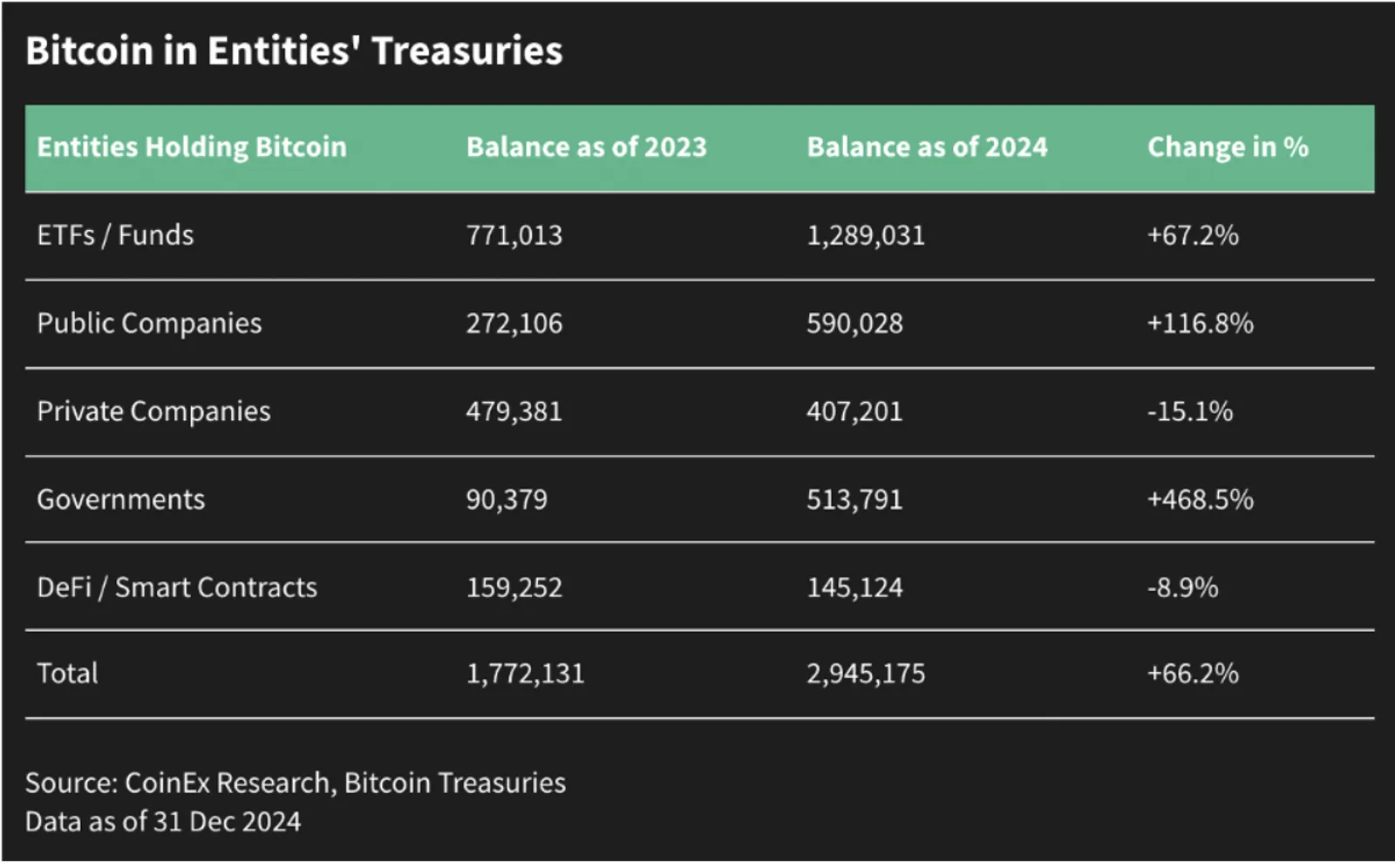
Task: Click the -8.9% DeFi change value
Action: (1182, 587)
